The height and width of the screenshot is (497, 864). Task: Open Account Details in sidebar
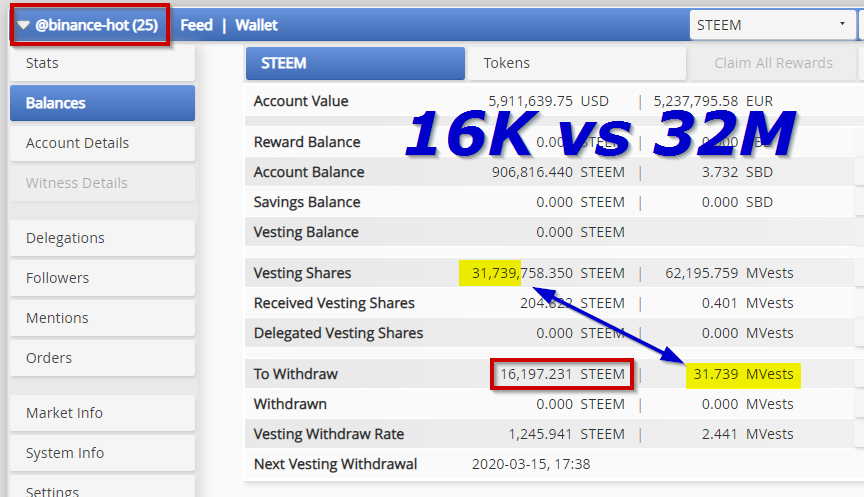(102, 143)
